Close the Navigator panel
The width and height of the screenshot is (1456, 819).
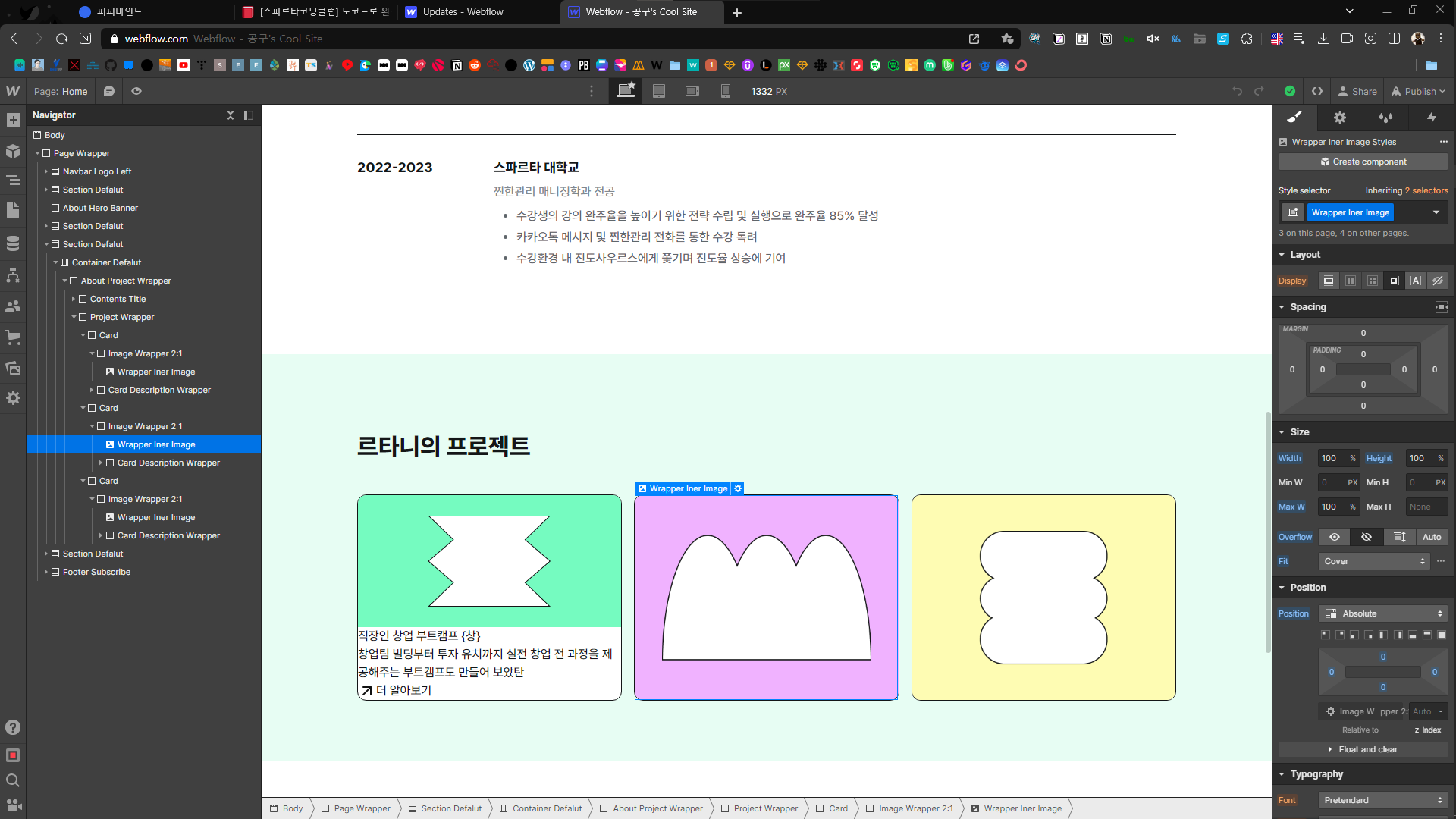(x=231, y=115)
